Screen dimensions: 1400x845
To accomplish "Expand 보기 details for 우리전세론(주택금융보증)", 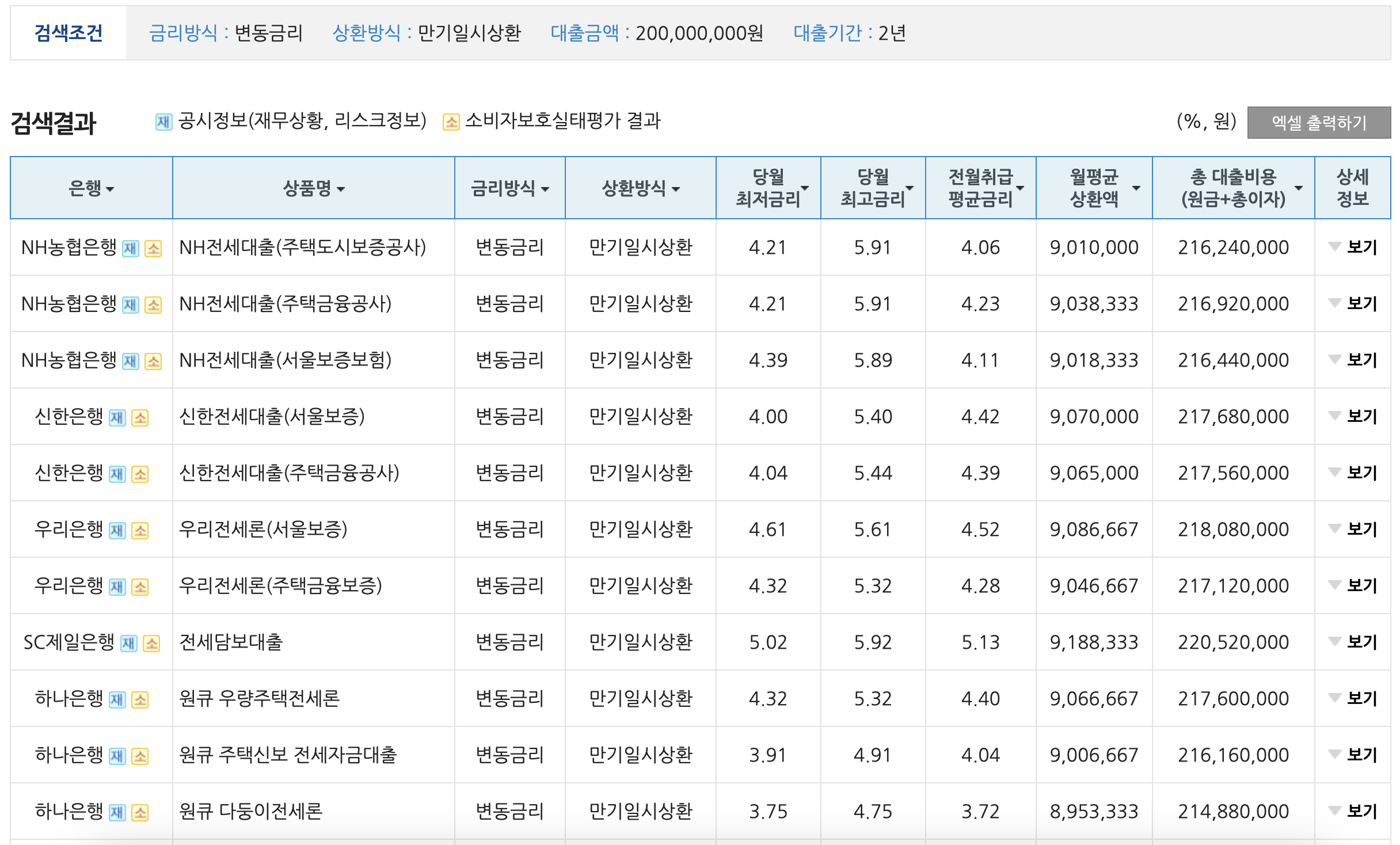I will coord(1353,586).
